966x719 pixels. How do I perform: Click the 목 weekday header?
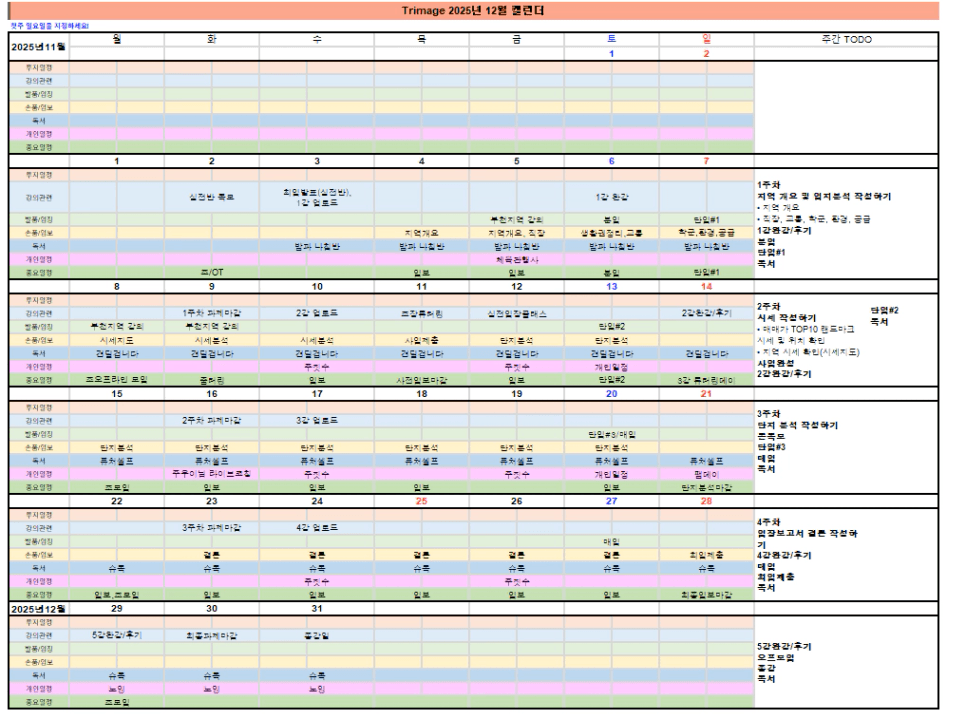(x=421, y=39)
